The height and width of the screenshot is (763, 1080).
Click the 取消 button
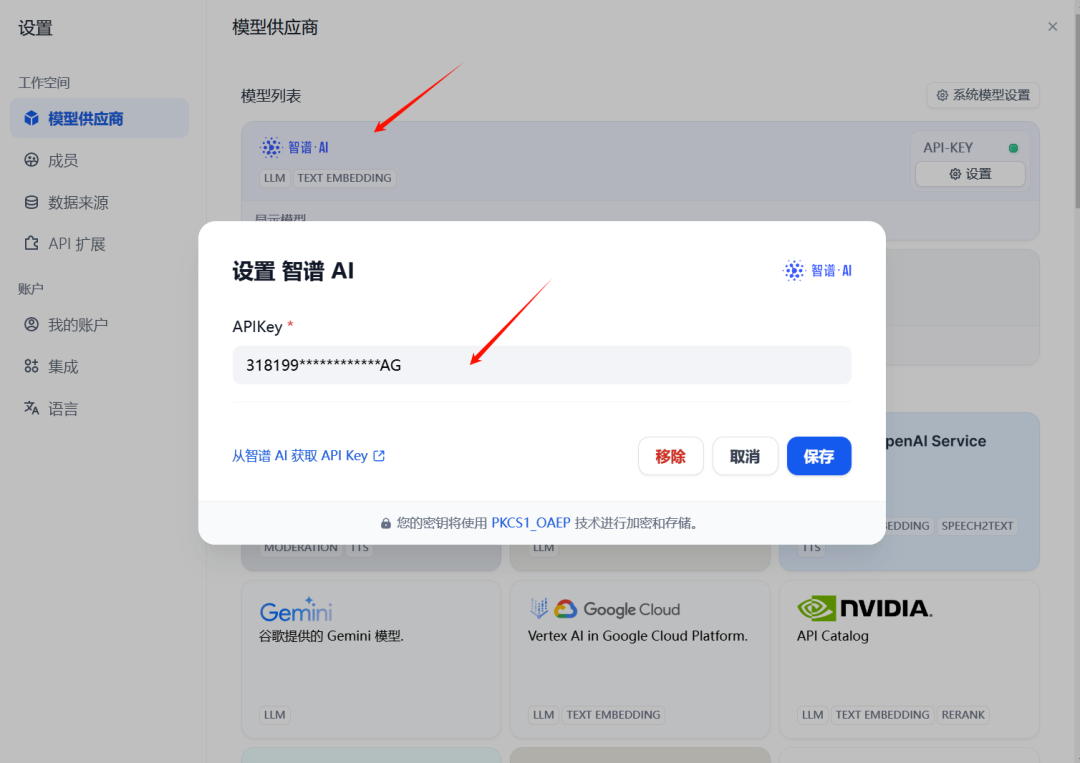[745, 456]
